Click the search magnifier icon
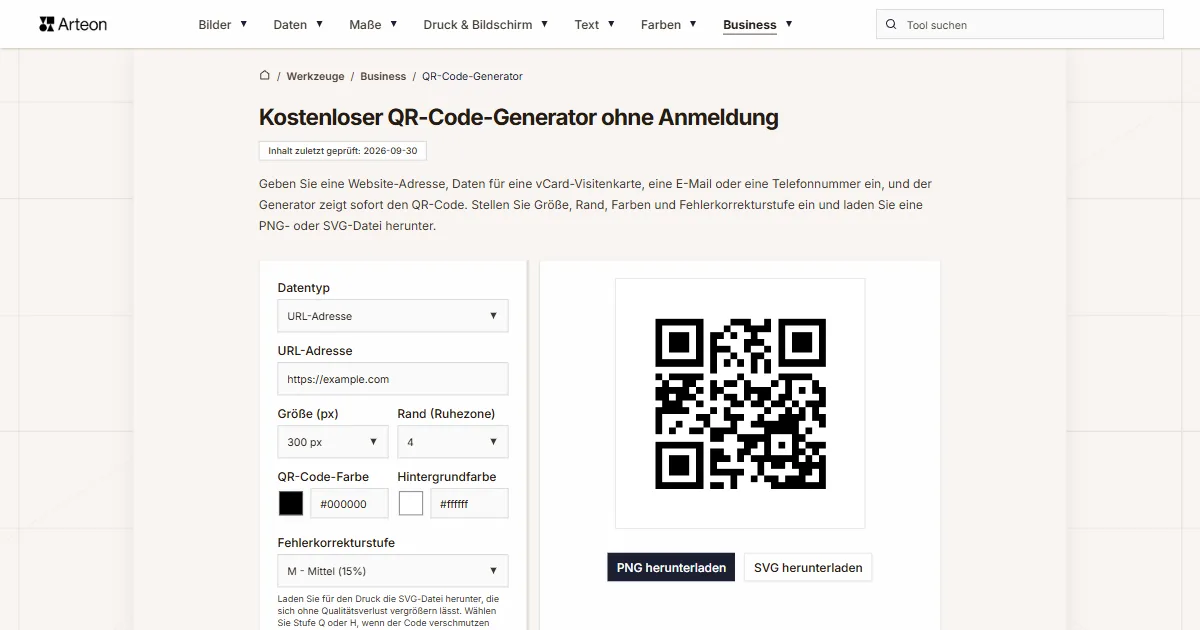This screenshot has width=1200, height=630. click(x=891, y=25)
